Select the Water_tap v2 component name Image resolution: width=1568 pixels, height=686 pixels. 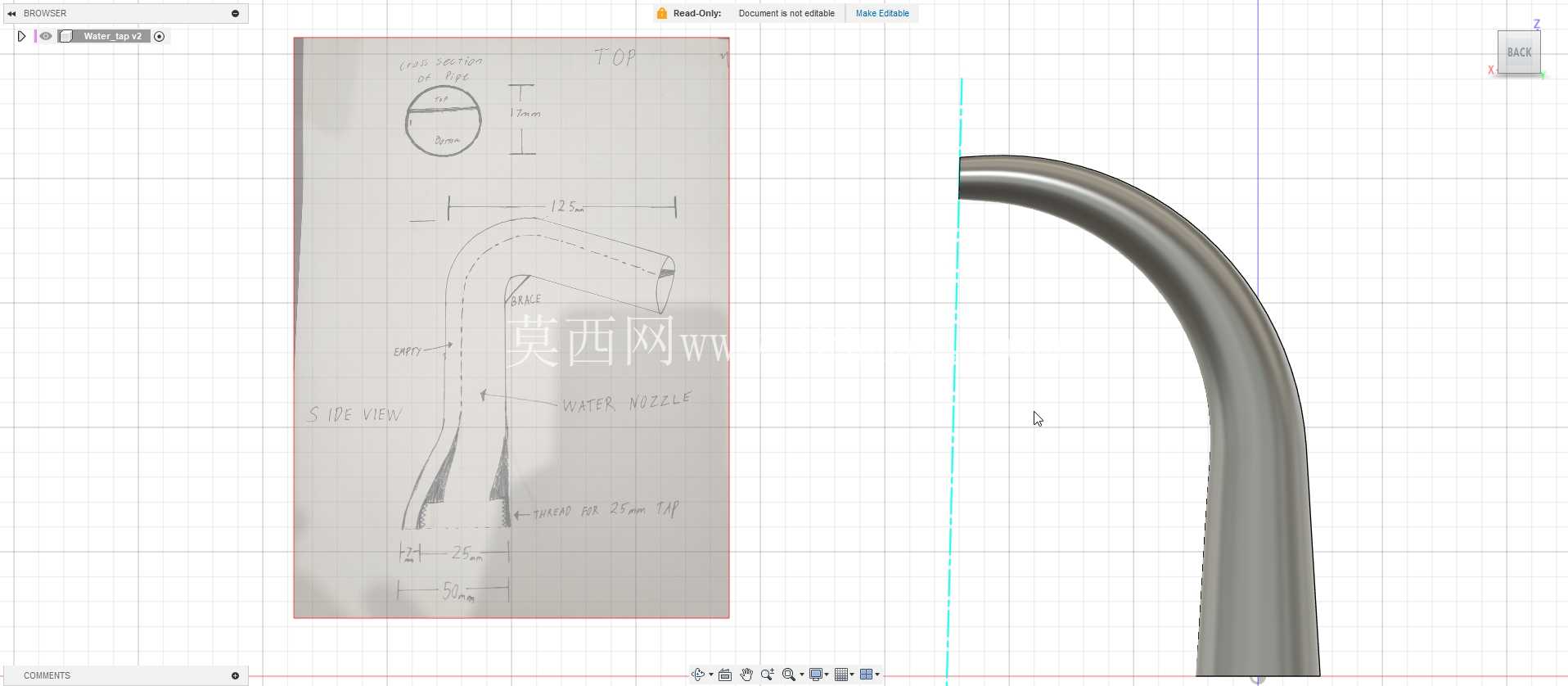pos(112,36)
